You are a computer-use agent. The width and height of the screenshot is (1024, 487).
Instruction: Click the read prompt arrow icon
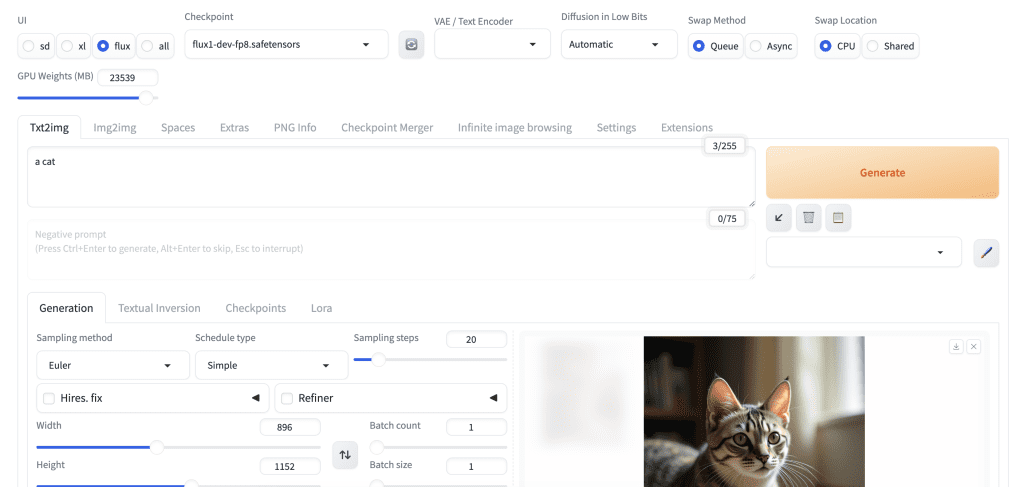click(778, 217)
